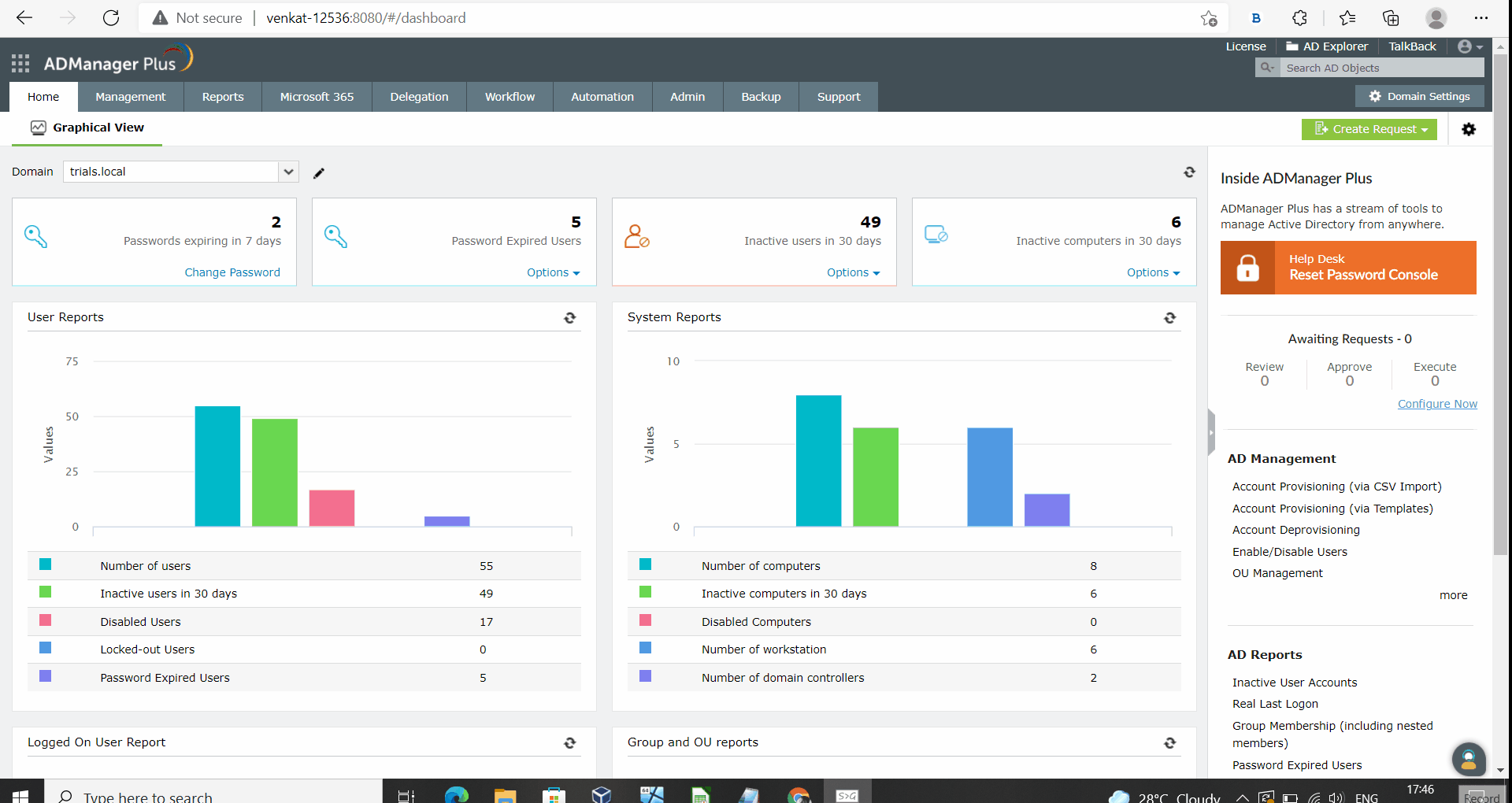
Task: Expand Options under Inactive computers
Action: coord(1153,272)
